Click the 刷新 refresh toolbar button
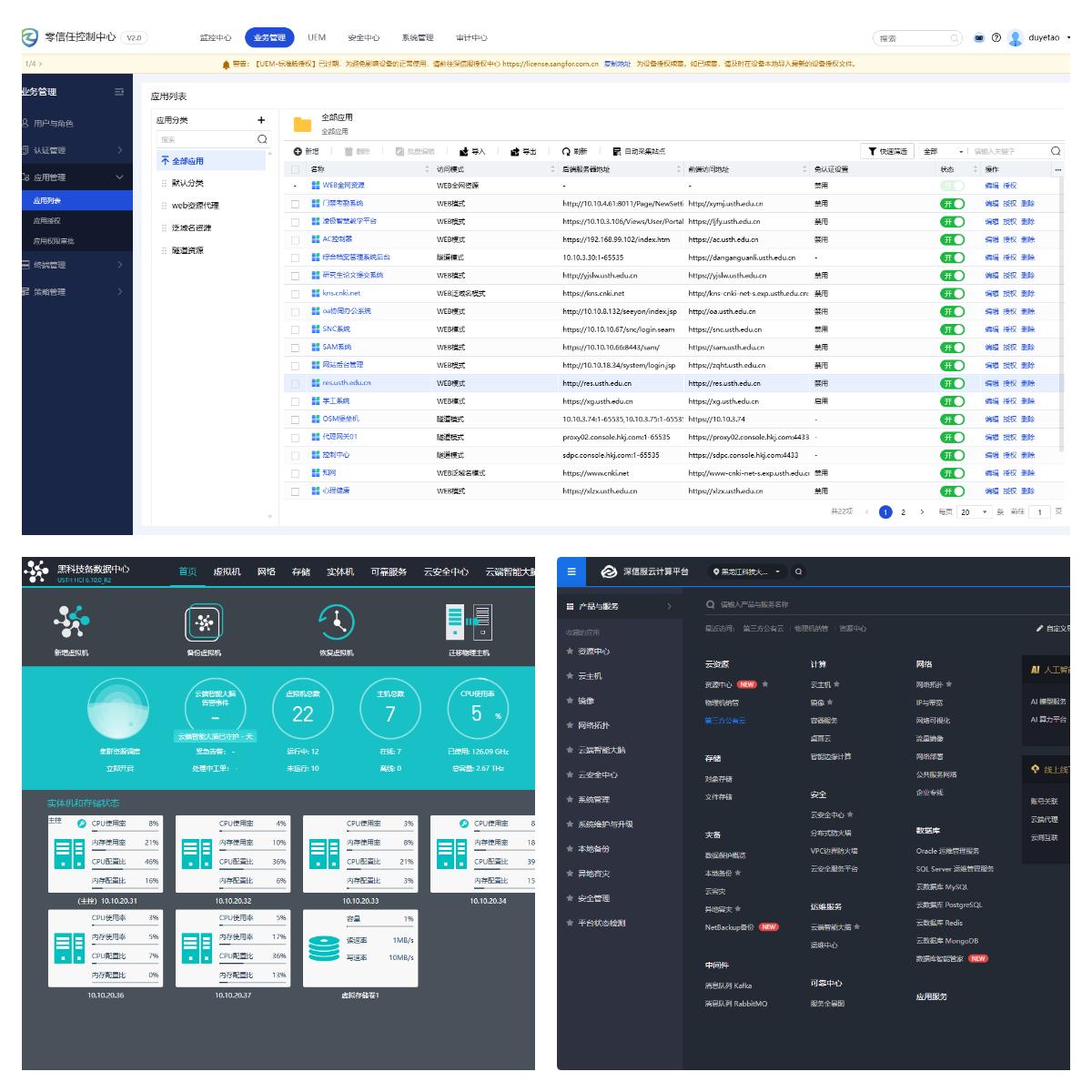The height and width of the screenshot is (1092, 1092). 574,151
